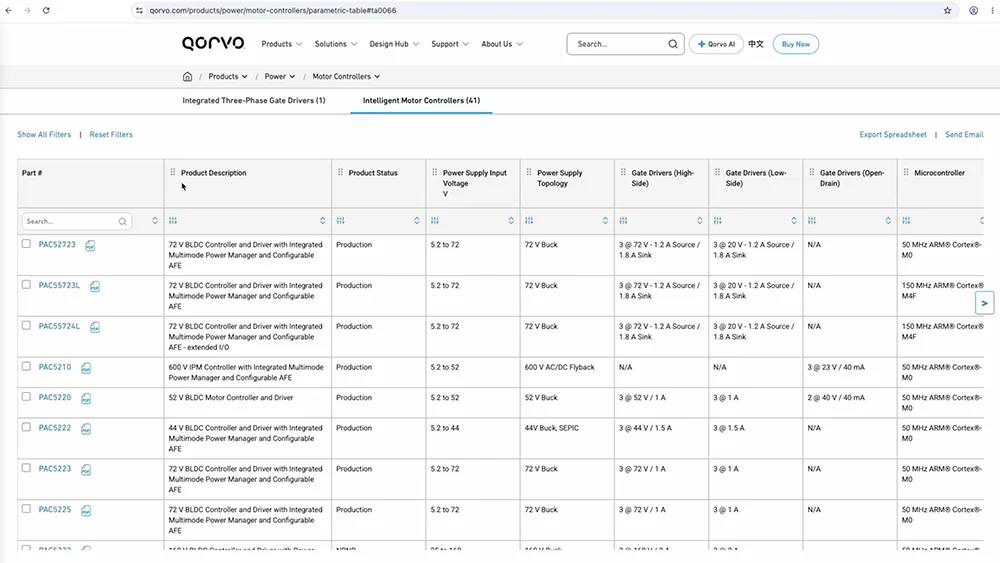1000x563 pixels.
Task: Click browser back arrow
Action: pos(8,10)
